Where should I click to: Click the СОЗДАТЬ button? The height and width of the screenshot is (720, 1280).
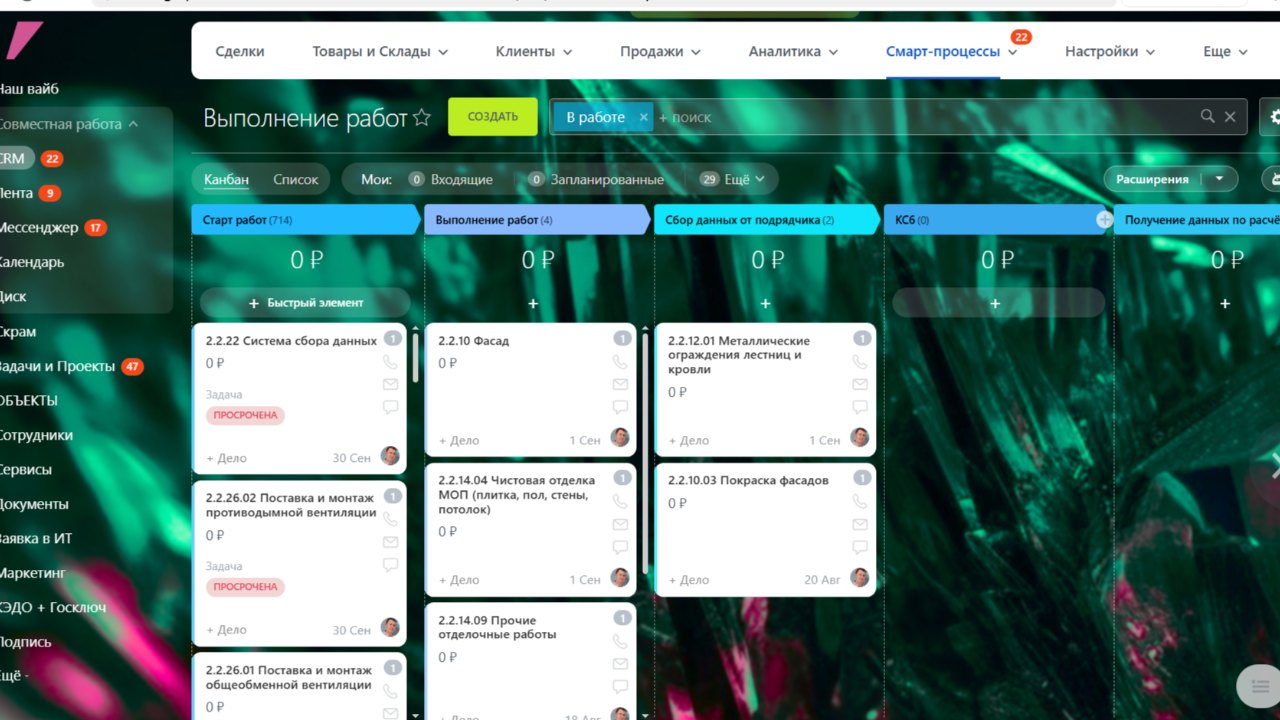[x=493, y=116]
